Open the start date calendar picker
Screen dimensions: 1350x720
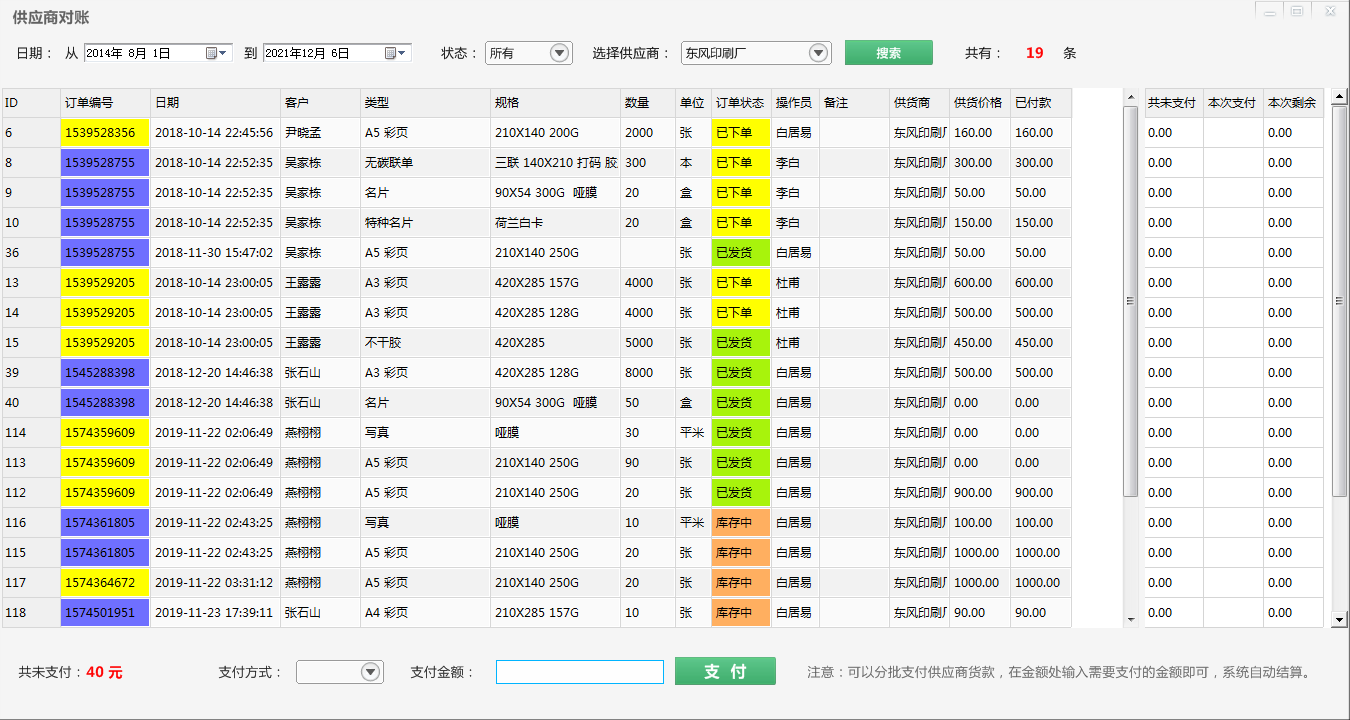click(x=217, y=53)
